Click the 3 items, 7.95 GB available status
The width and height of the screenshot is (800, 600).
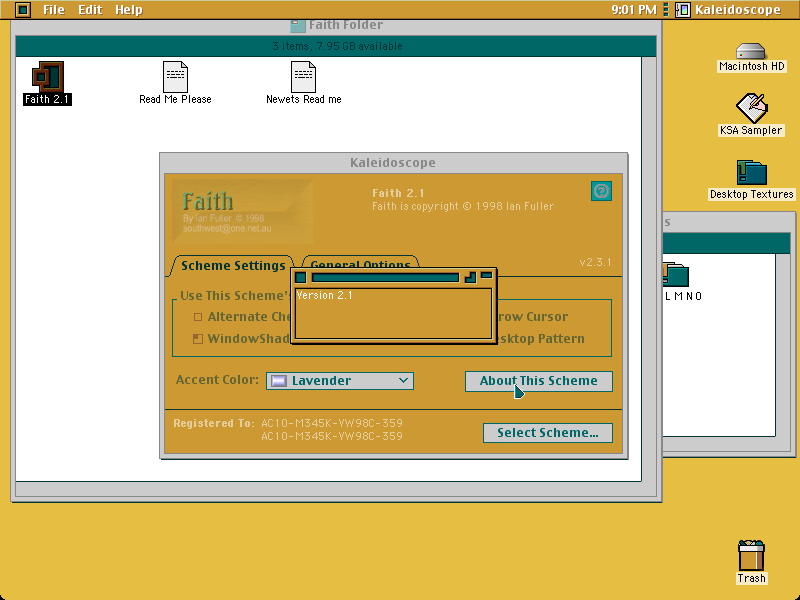coord(337,46)
